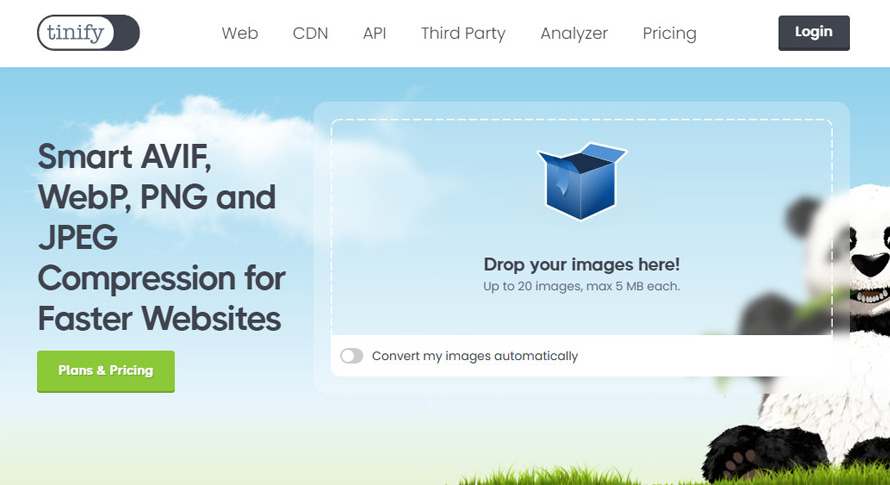Open the API navigation link
This screenshot has height=485, width=890.
coord(374,33)
